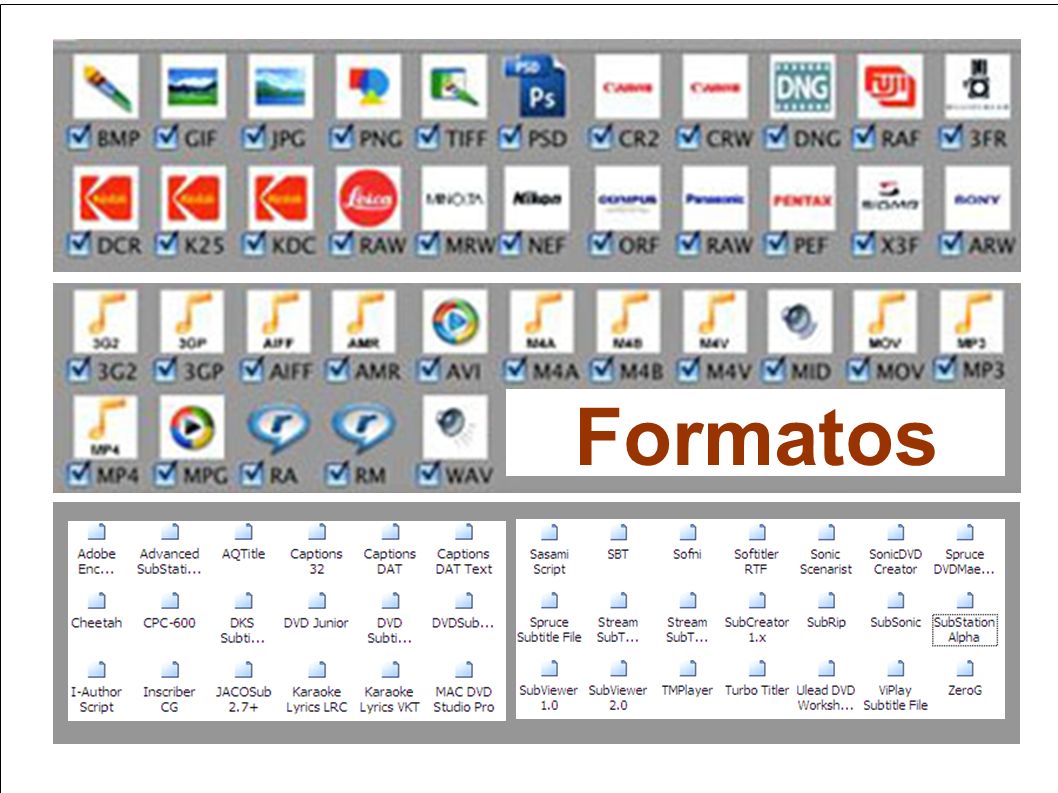Click the red Leica logo icon
The height and width of the screenshot is (793, 1058).
click(368, 198)
